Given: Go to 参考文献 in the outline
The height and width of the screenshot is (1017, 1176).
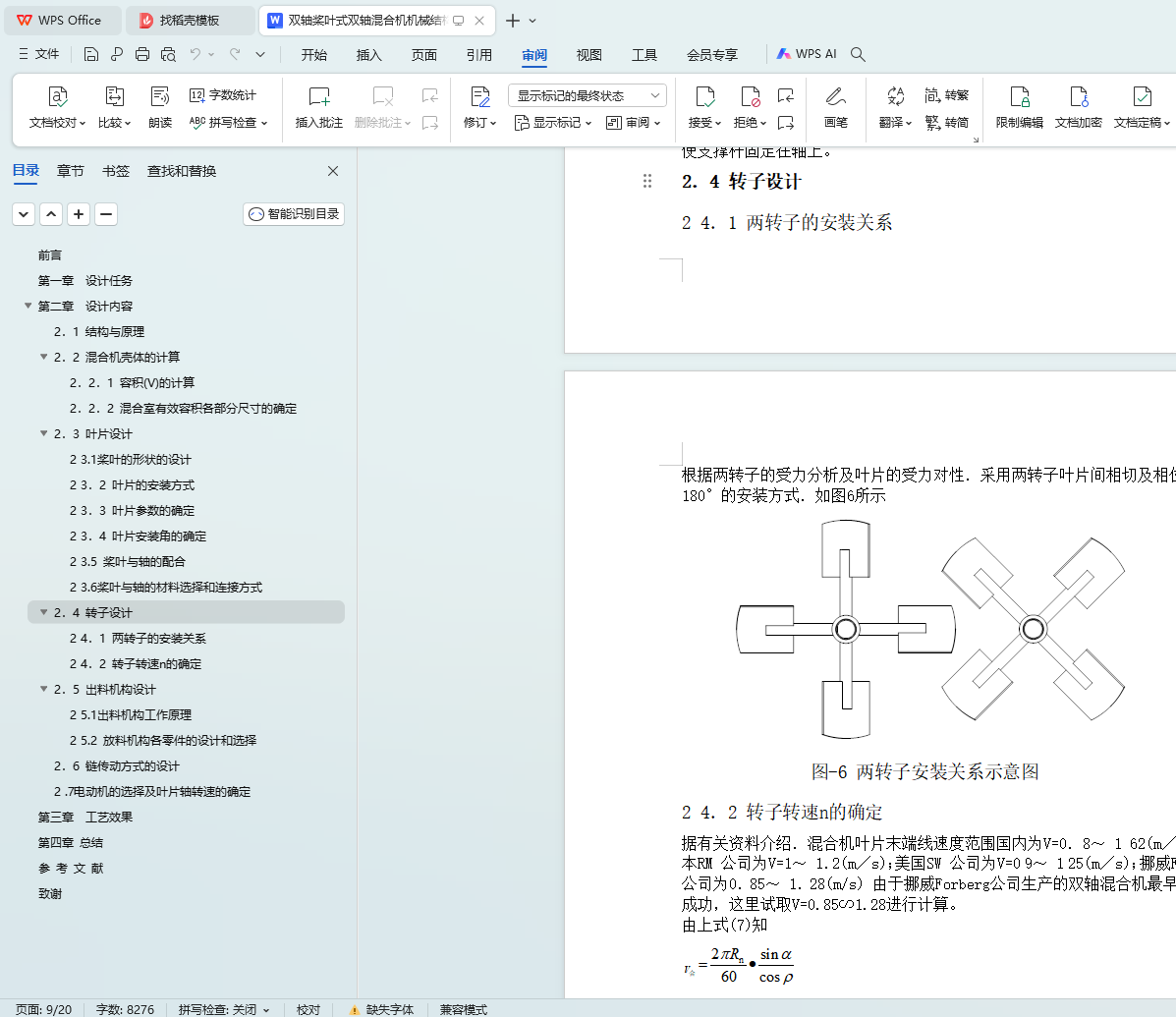Looking at the screenshot, I should 72,868.
